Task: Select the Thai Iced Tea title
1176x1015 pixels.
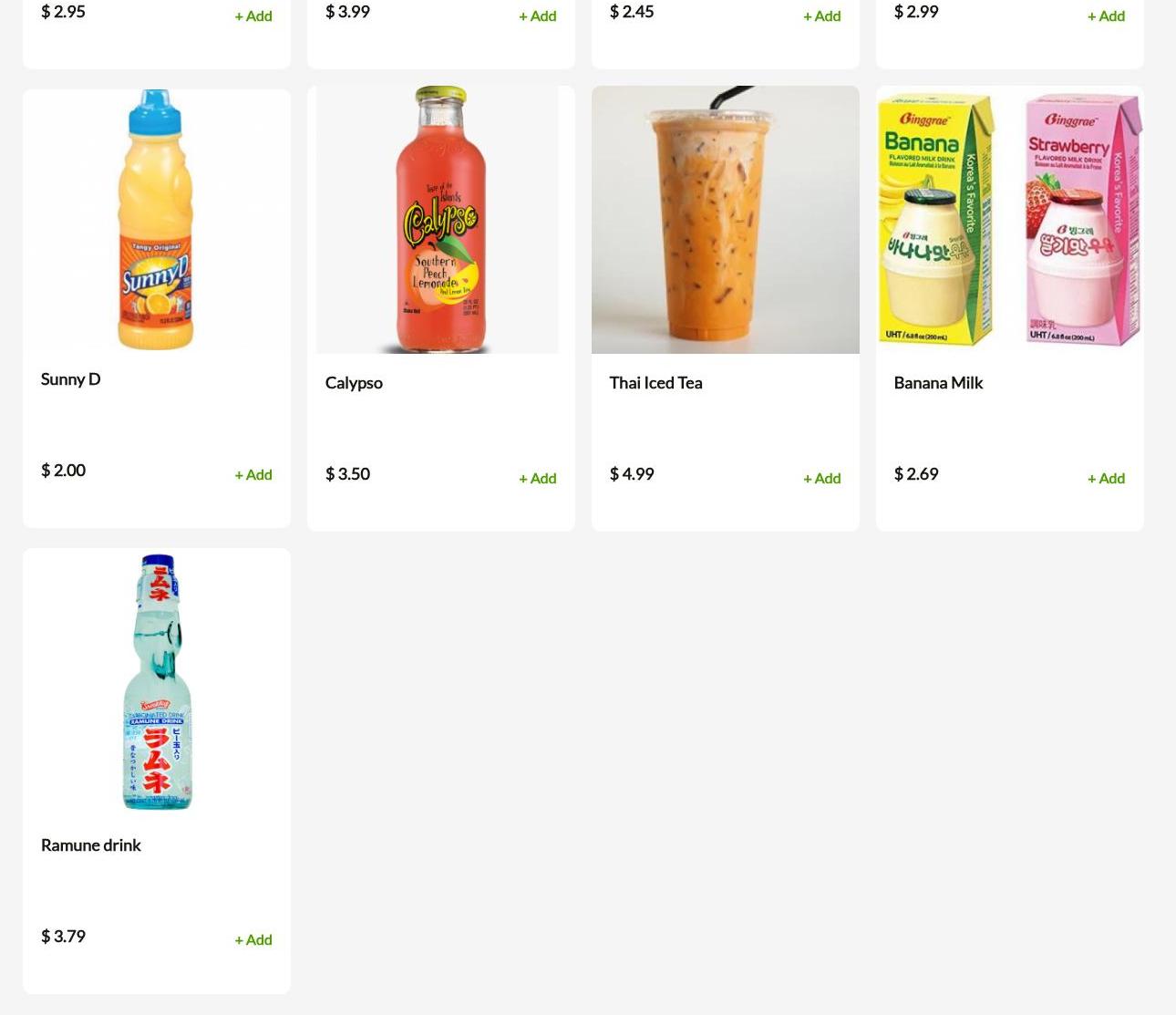Action: click(x=656, y=383)
